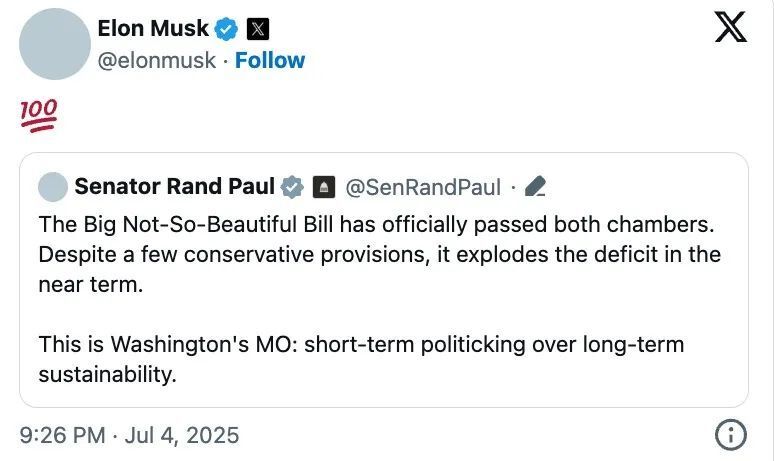774x461 pixels.
Task: Click the government affiliation badge icon
Action: coord(324,187)
